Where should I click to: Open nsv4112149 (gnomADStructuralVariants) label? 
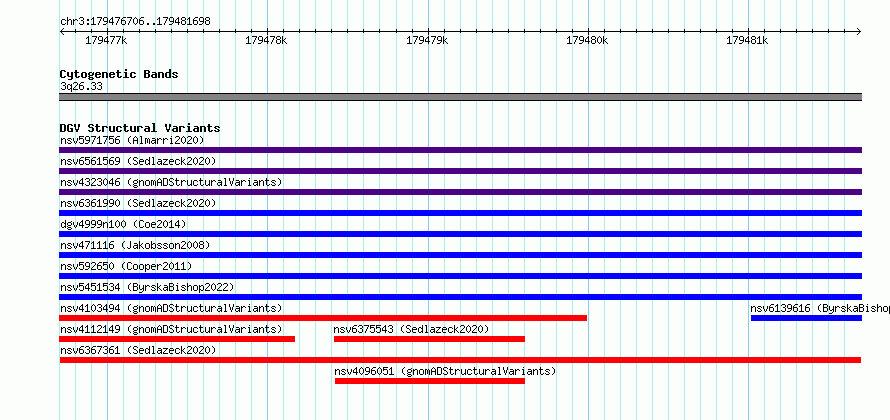[171, 329]
